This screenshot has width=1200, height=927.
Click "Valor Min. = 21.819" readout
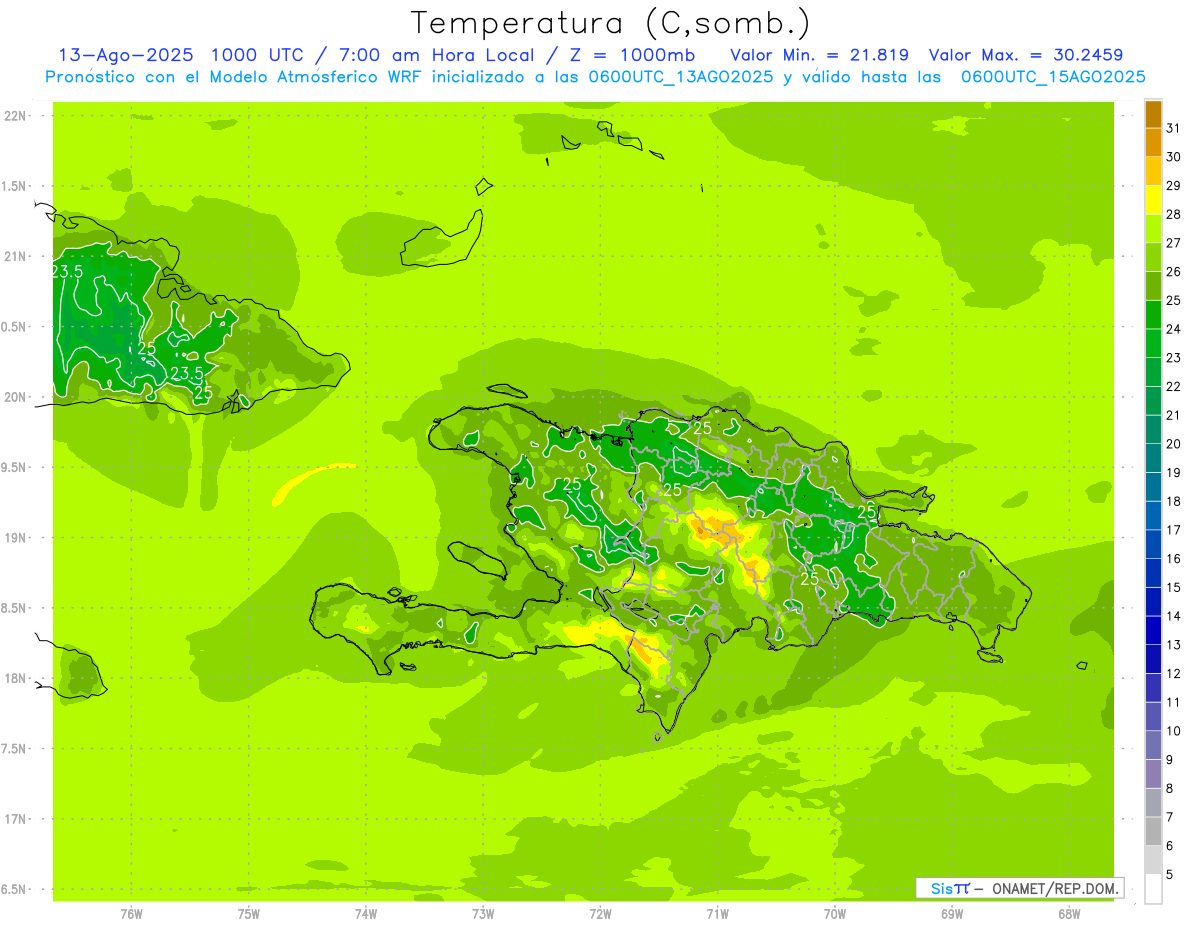820,55
